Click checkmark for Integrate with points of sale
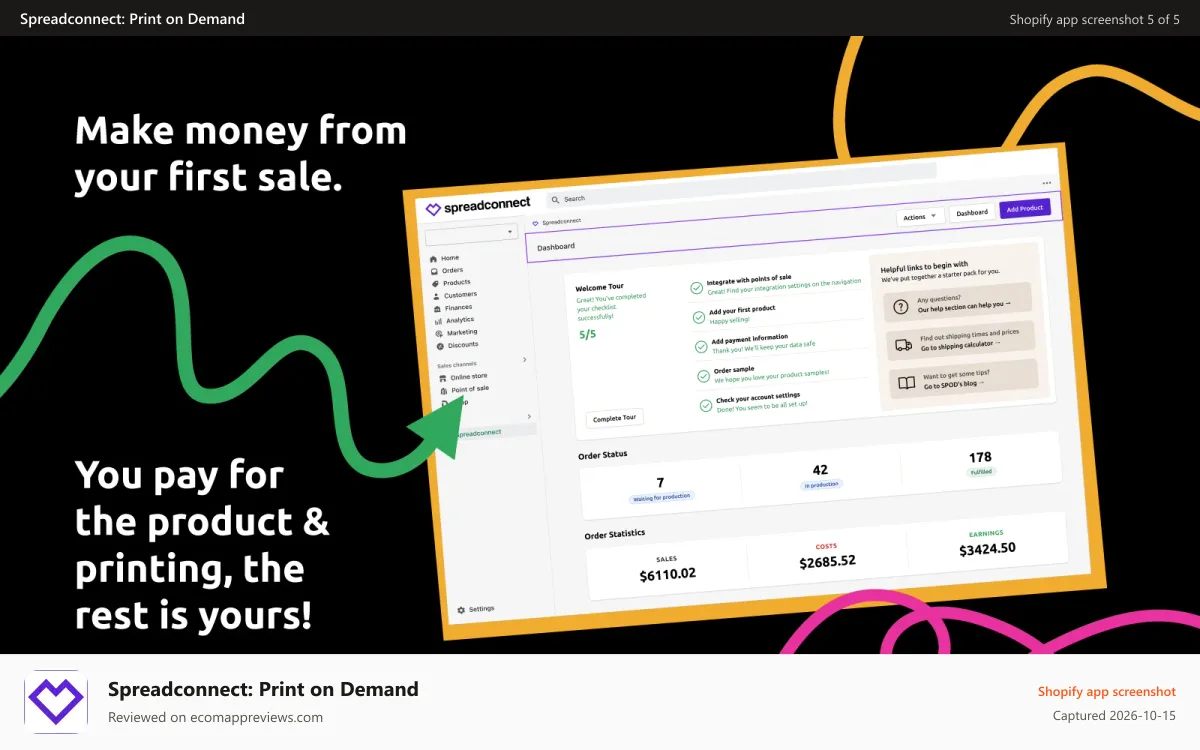This screenshot has width=1200, height=750. [x=696, y=288]
